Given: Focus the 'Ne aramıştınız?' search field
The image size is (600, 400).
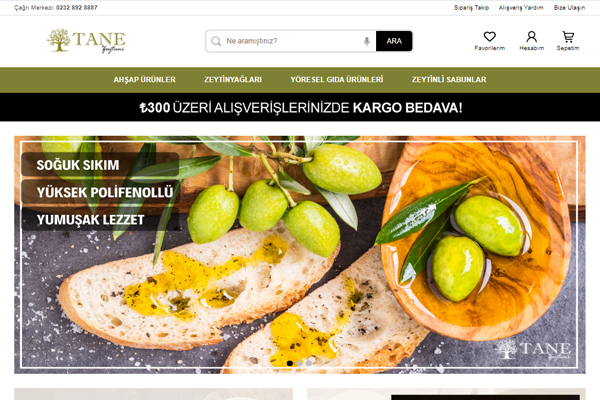Looking at the screenshot, I should [292, 41].
